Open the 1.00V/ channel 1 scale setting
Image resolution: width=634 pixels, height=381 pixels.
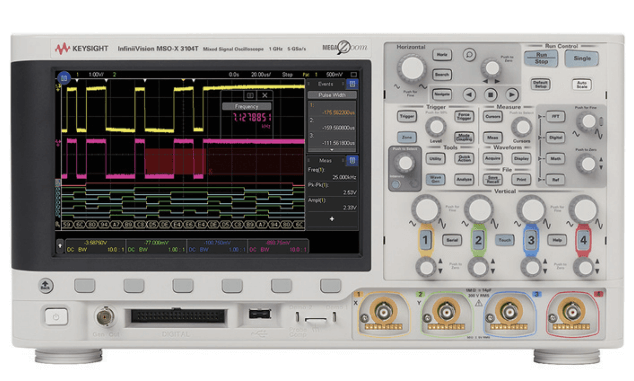(96, 74)
